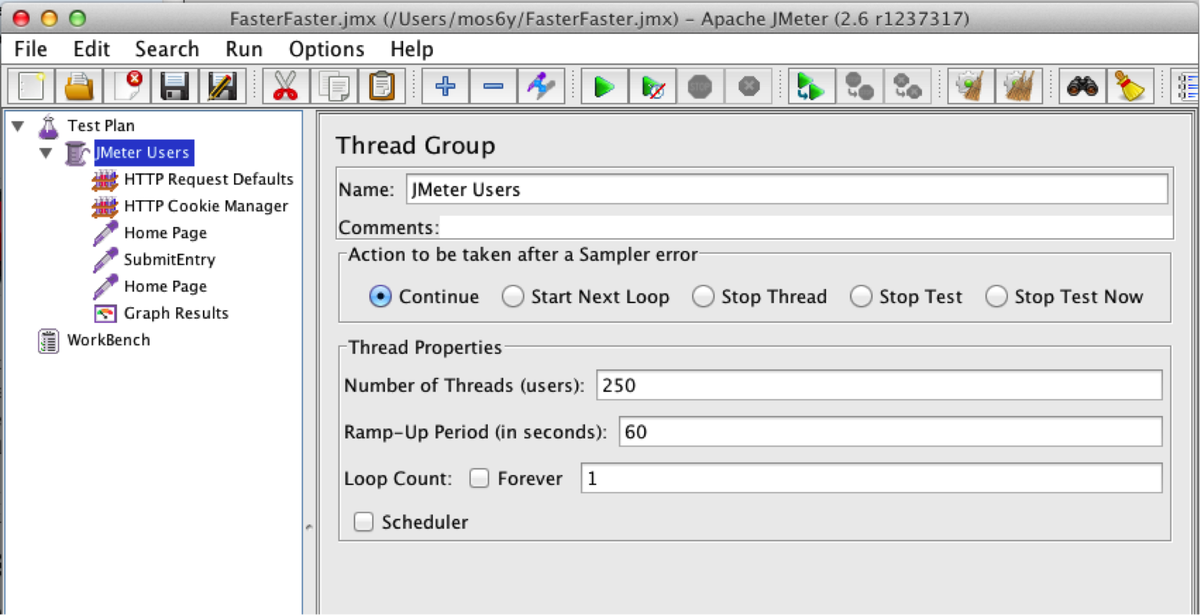
Task: Click the split pane collapse arrow
Action: coord(309,526)
